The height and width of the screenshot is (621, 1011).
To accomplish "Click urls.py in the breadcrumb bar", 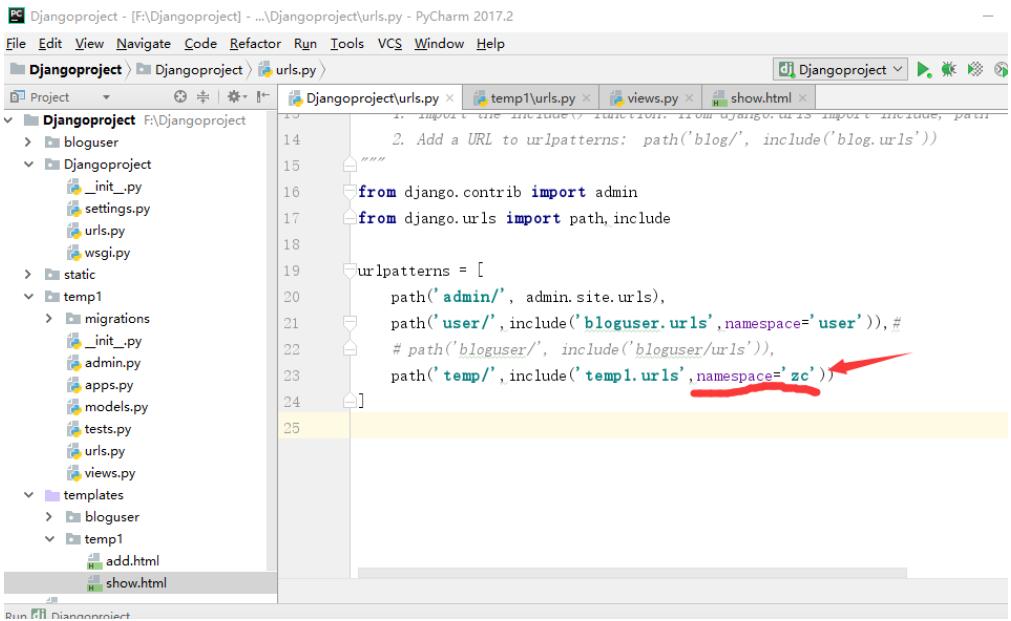I will coord(288,70).
